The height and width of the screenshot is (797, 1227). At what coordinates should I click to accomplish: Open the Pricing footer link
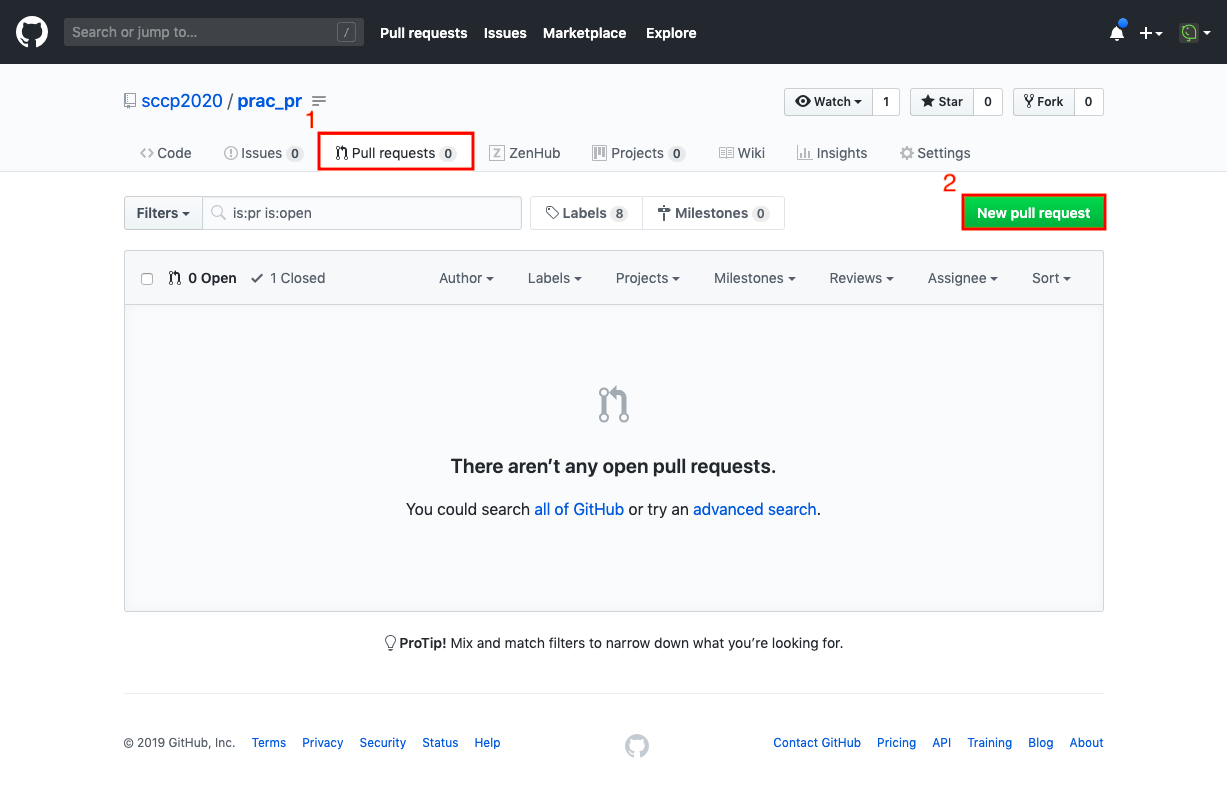click(x=897, y=743)
